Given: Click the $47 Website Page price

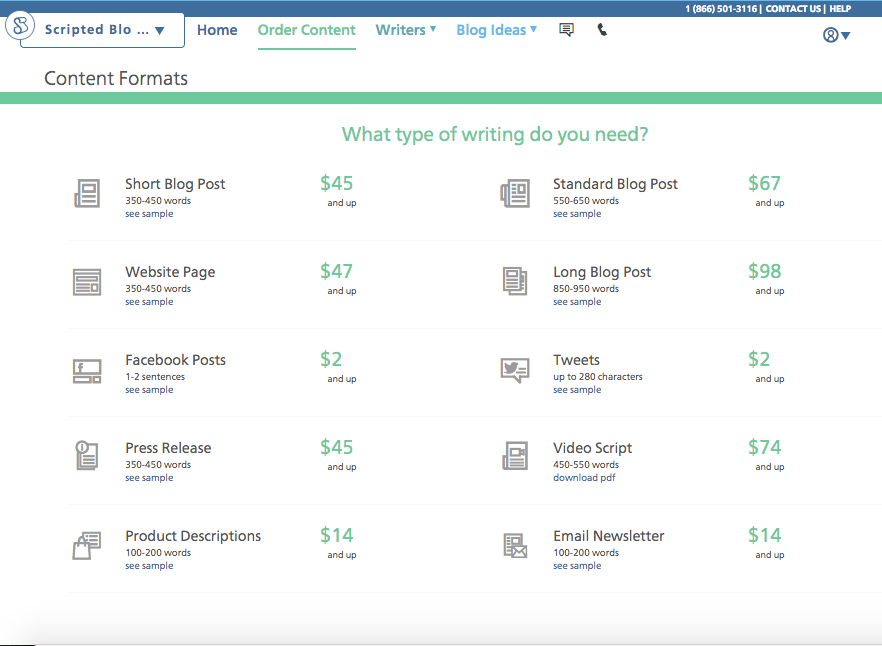Looking at the screenshot, I should [x=336, y=271].
